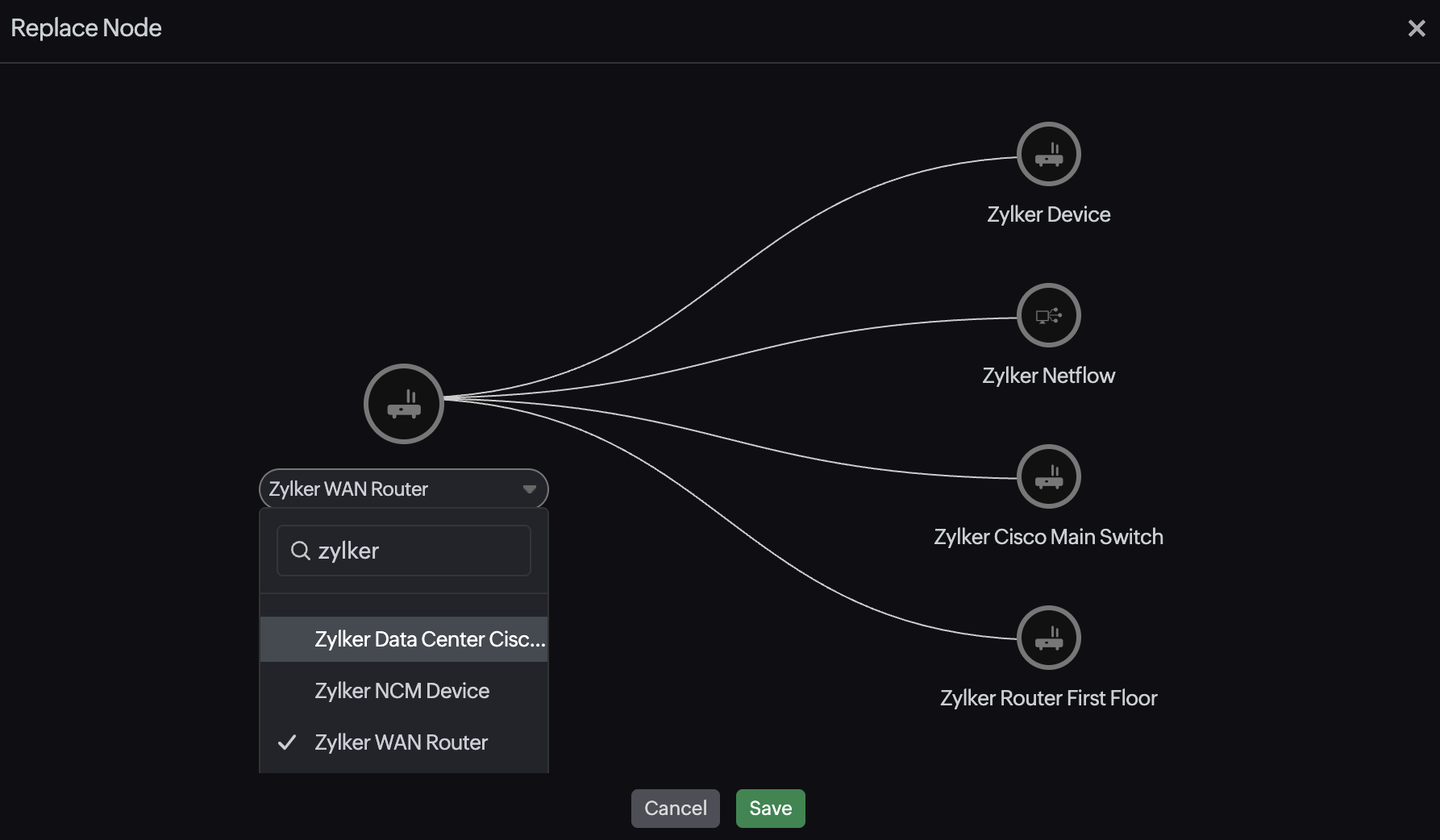This screenshot has width=1440, height=840.
Task: Collapse the Zylker WAN Router dropdown arrow
Action: 530,489
